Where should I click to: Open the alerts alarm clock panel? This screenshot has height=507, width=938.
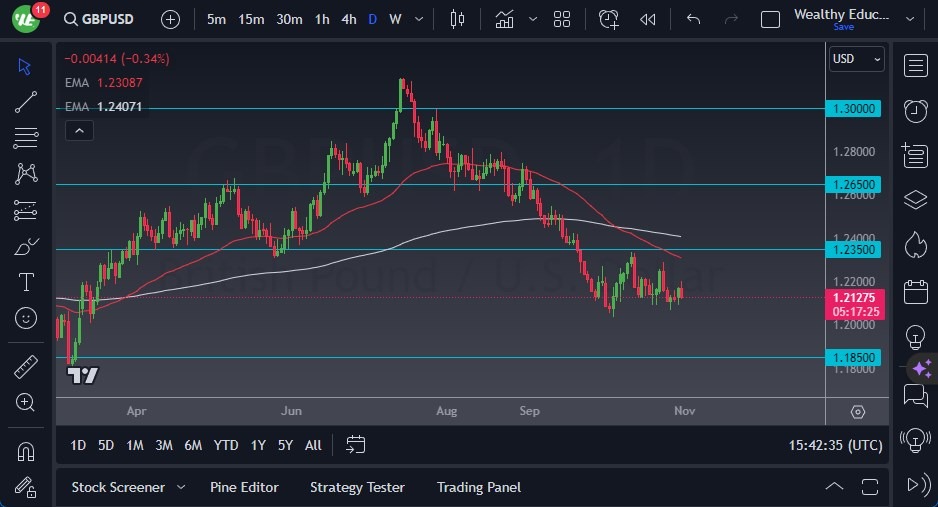pos(915,110)
